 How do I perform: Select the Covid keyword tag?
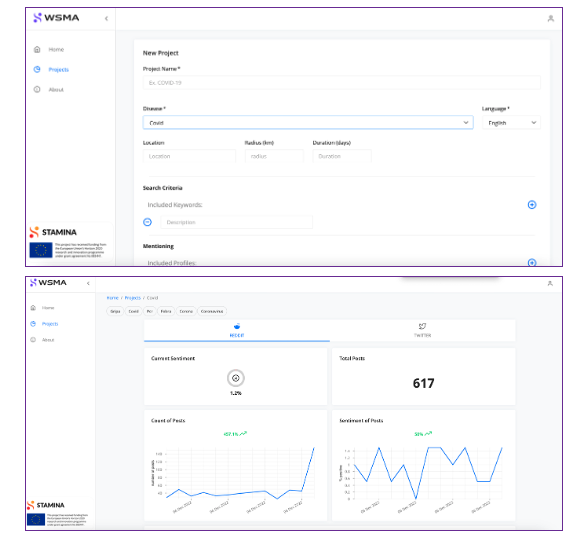[133, 311]
